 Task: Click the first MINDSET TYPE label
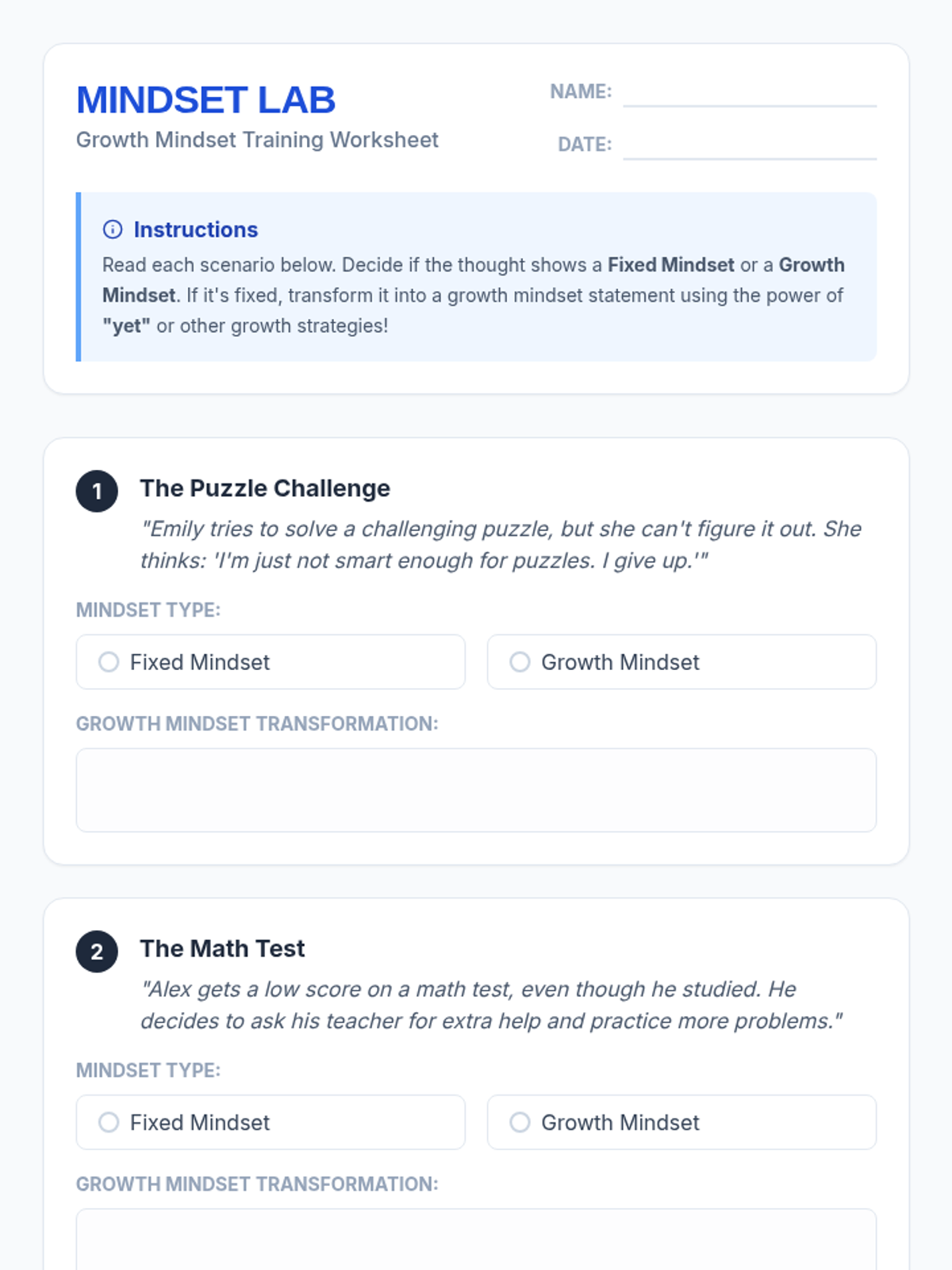148,610
